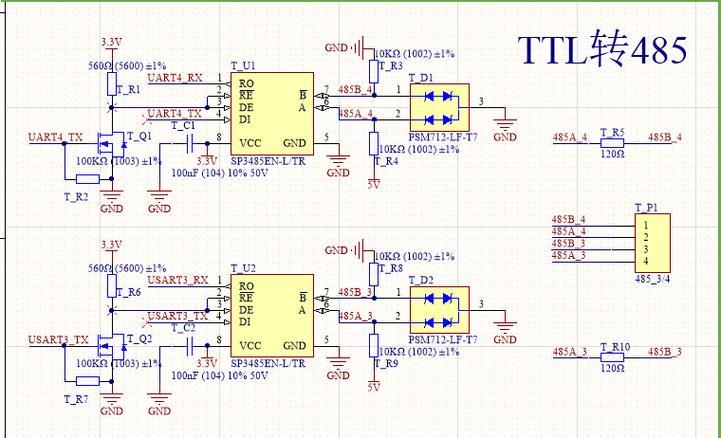Click "485B_3" label right of T_R10
The image size is (721, 438).
(x=665, y=352)
